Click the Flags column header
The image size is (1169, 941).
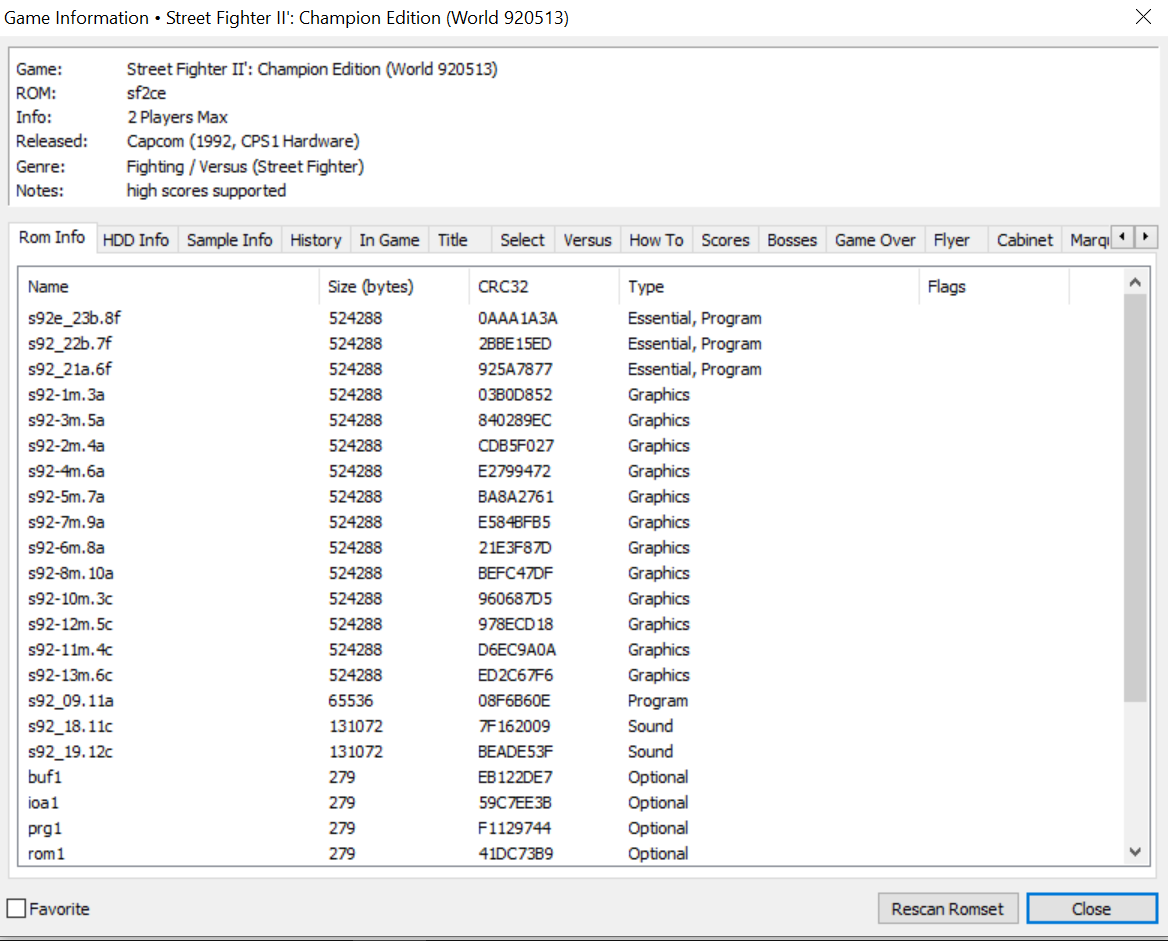[994, 286]
